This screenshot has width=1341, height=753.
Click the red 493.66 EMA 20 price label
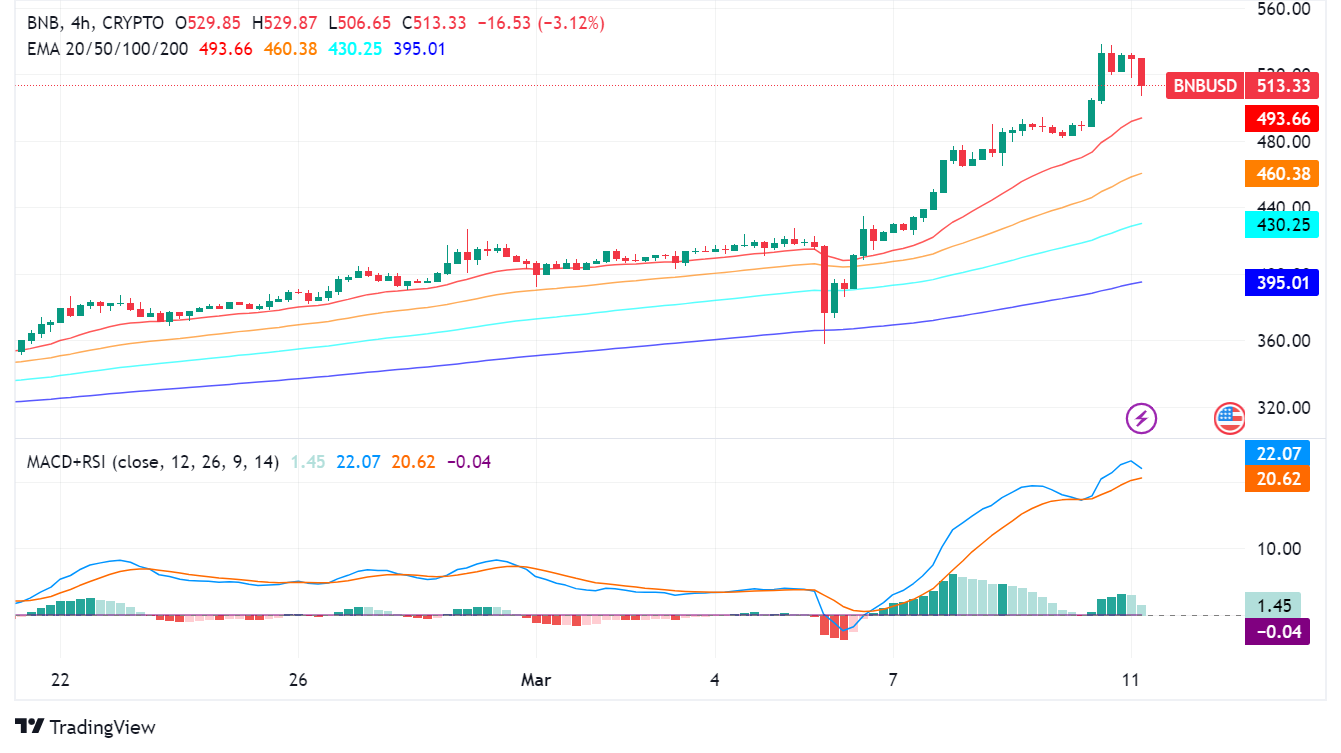1282,119
